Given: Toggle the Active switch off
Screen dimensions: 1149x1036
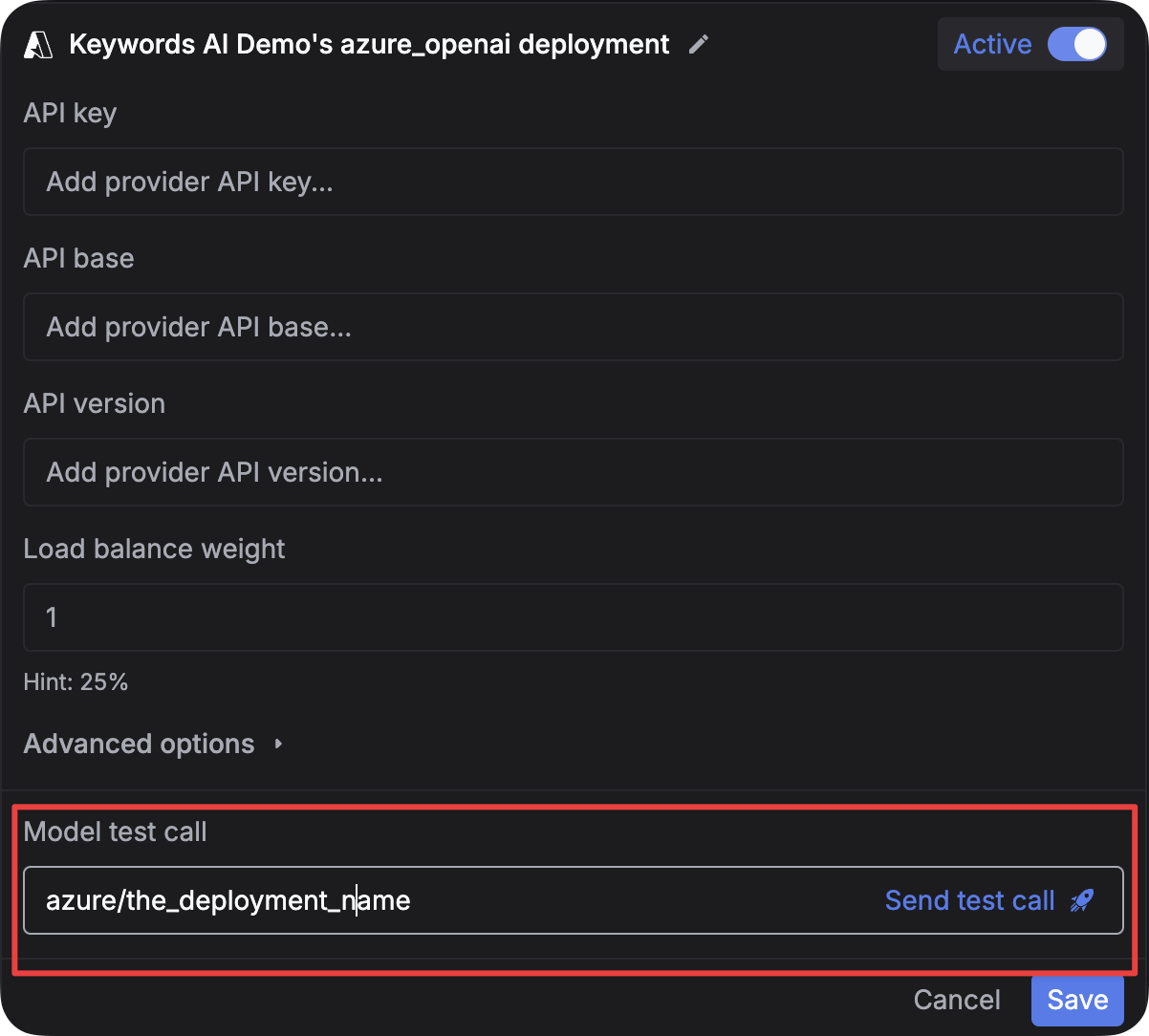Looking at the screenshot, I should tap(1077, 44).
